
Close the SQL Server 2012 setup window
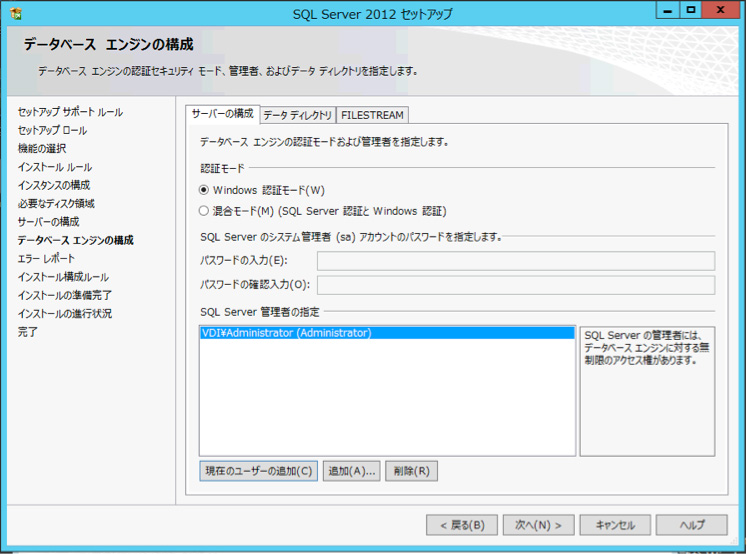pos(721,10)
